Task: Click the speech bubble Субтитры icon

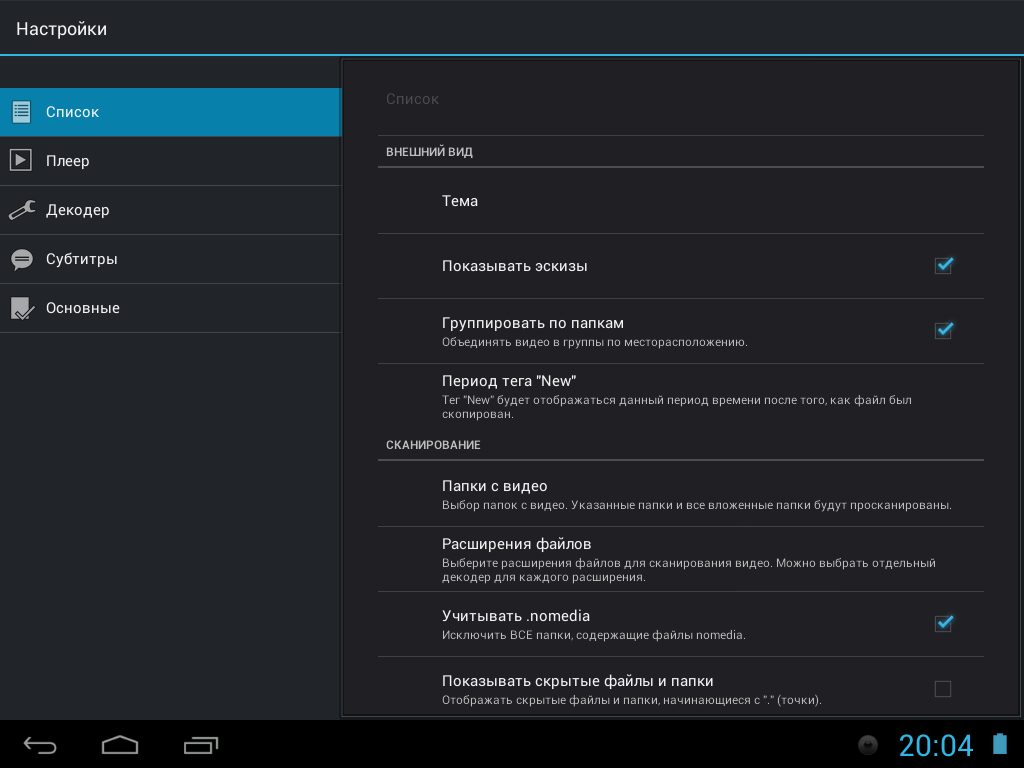Action: tap(21, 259)
